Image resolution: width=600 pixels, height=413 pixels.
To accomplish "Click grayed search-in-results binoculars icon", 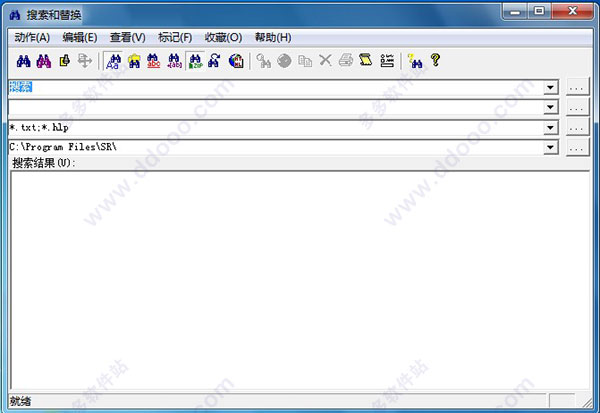I will point(264,61).
